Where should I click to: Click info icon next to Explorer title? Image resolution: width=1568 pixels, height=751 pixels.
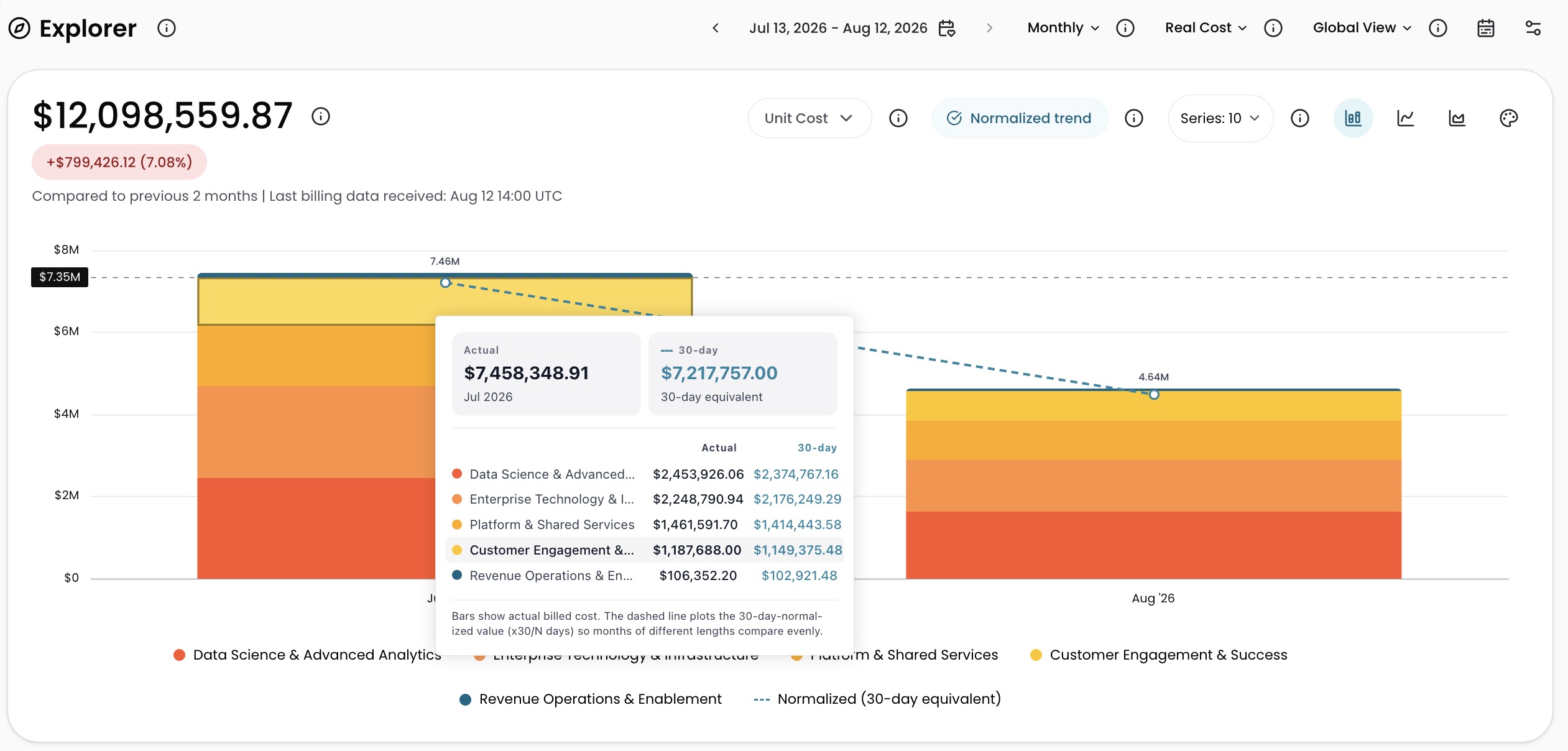167,28
